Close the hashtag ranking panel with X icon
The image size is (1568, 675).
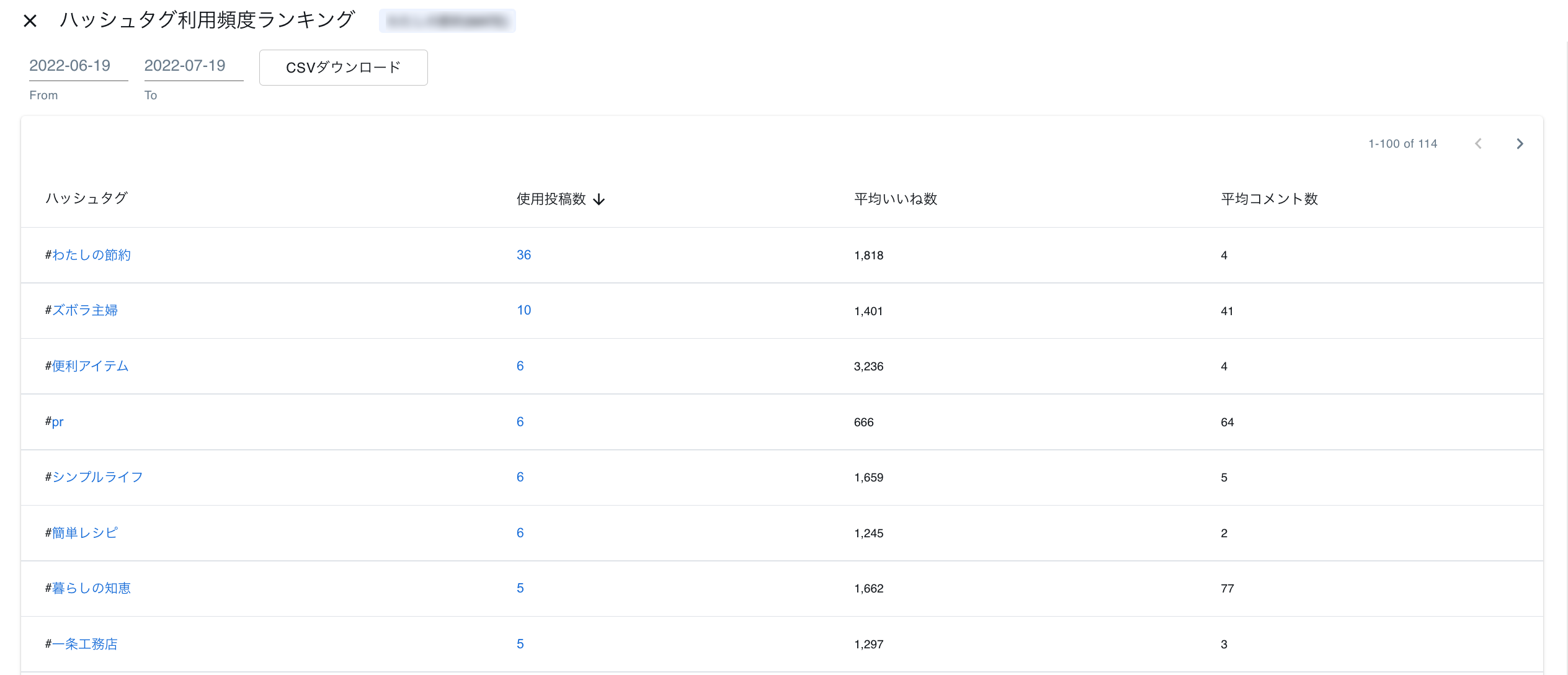30,21
